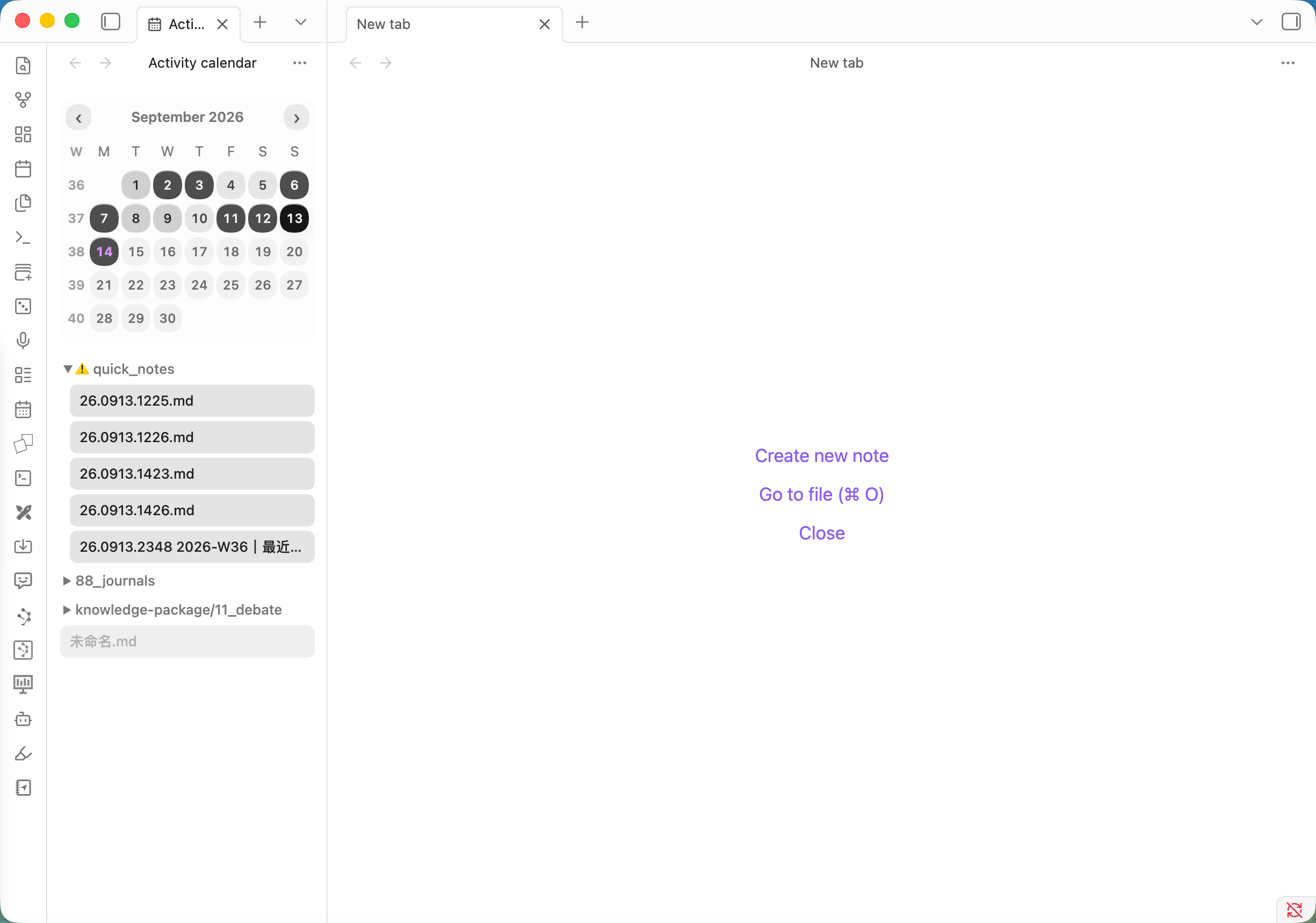This screenshot has width=1316, height=923.
Task: Open note 26.0913.1225.md
Action: pos(192,401)
